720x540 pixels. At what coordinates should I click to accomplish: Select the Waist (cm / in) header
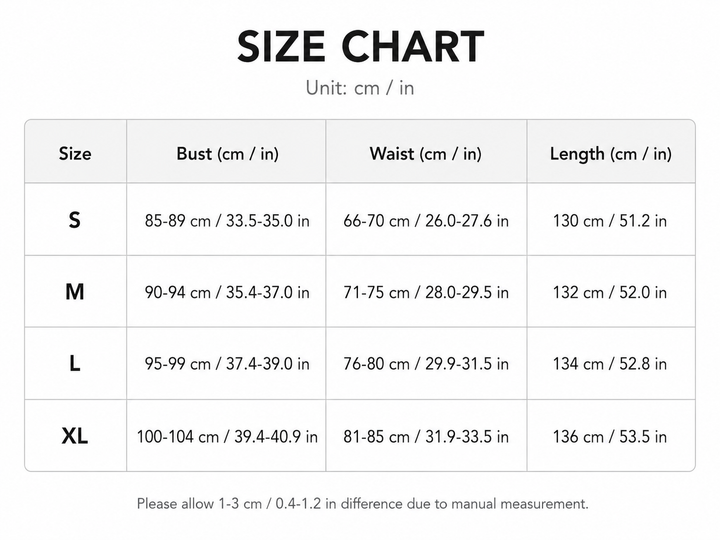[426, 154]
